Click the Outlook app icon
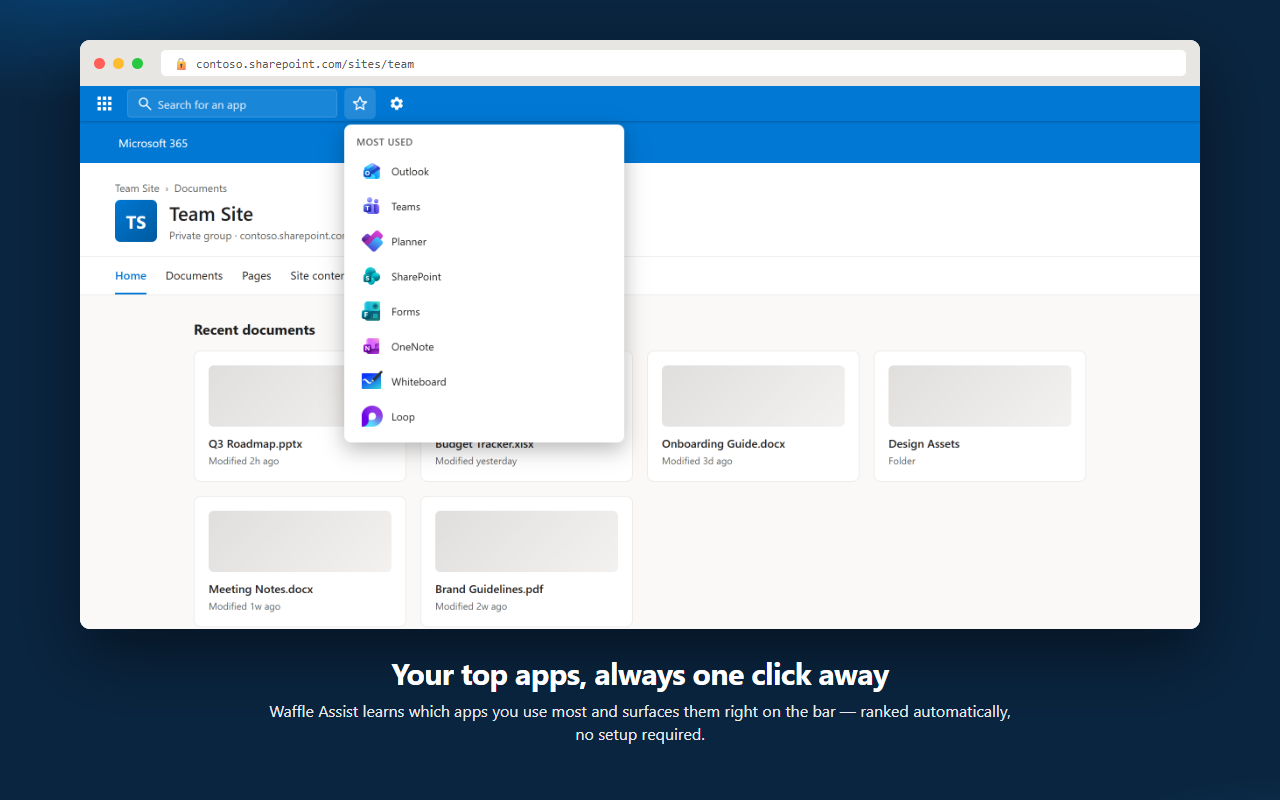Screen dimensions: 1280x800 [x=372, y=172]
